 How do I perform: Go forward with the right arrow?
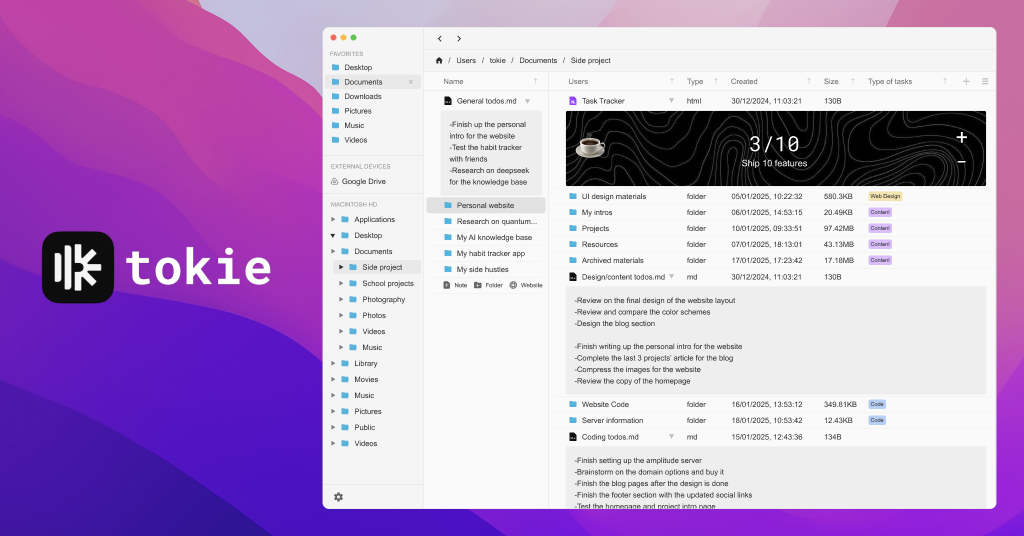pos(459,39)
